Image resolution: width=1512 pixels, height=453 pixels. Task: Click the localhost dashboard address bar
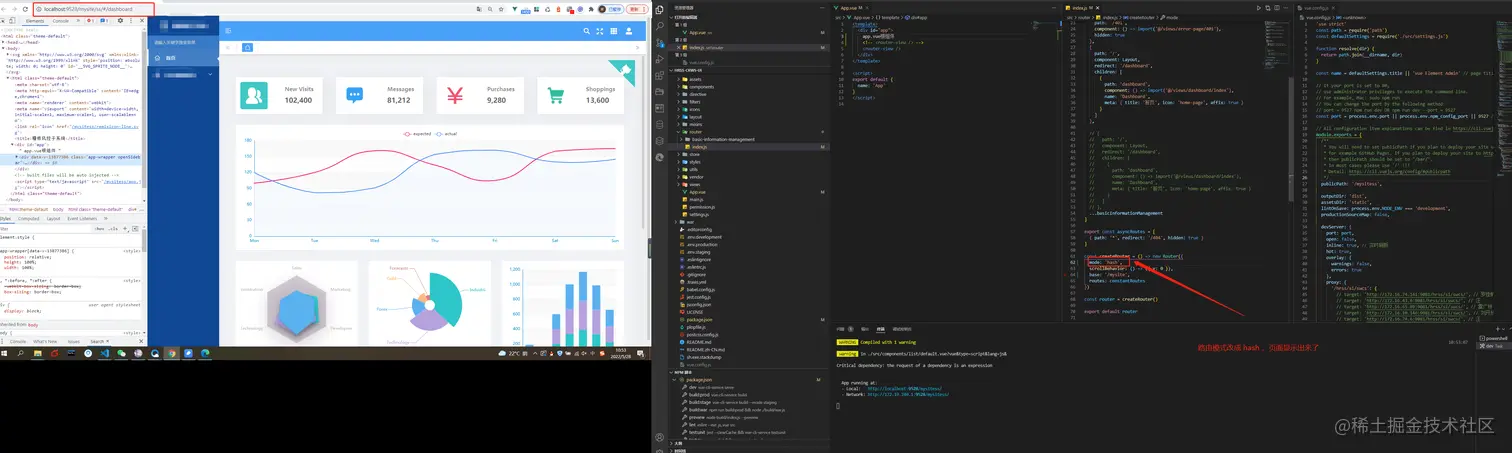coord(94,9)
